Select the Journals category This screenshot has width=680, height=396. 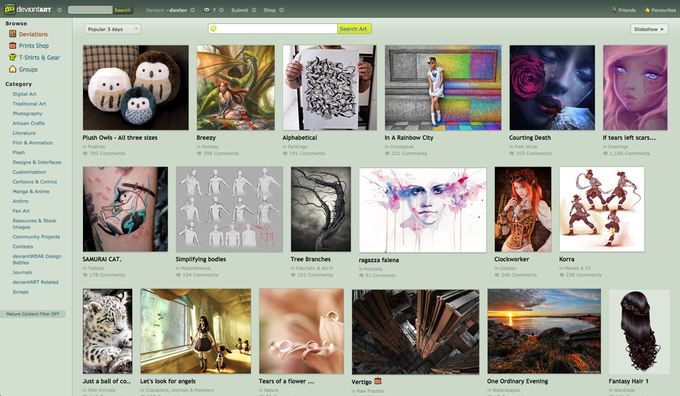tap(22, 272)
